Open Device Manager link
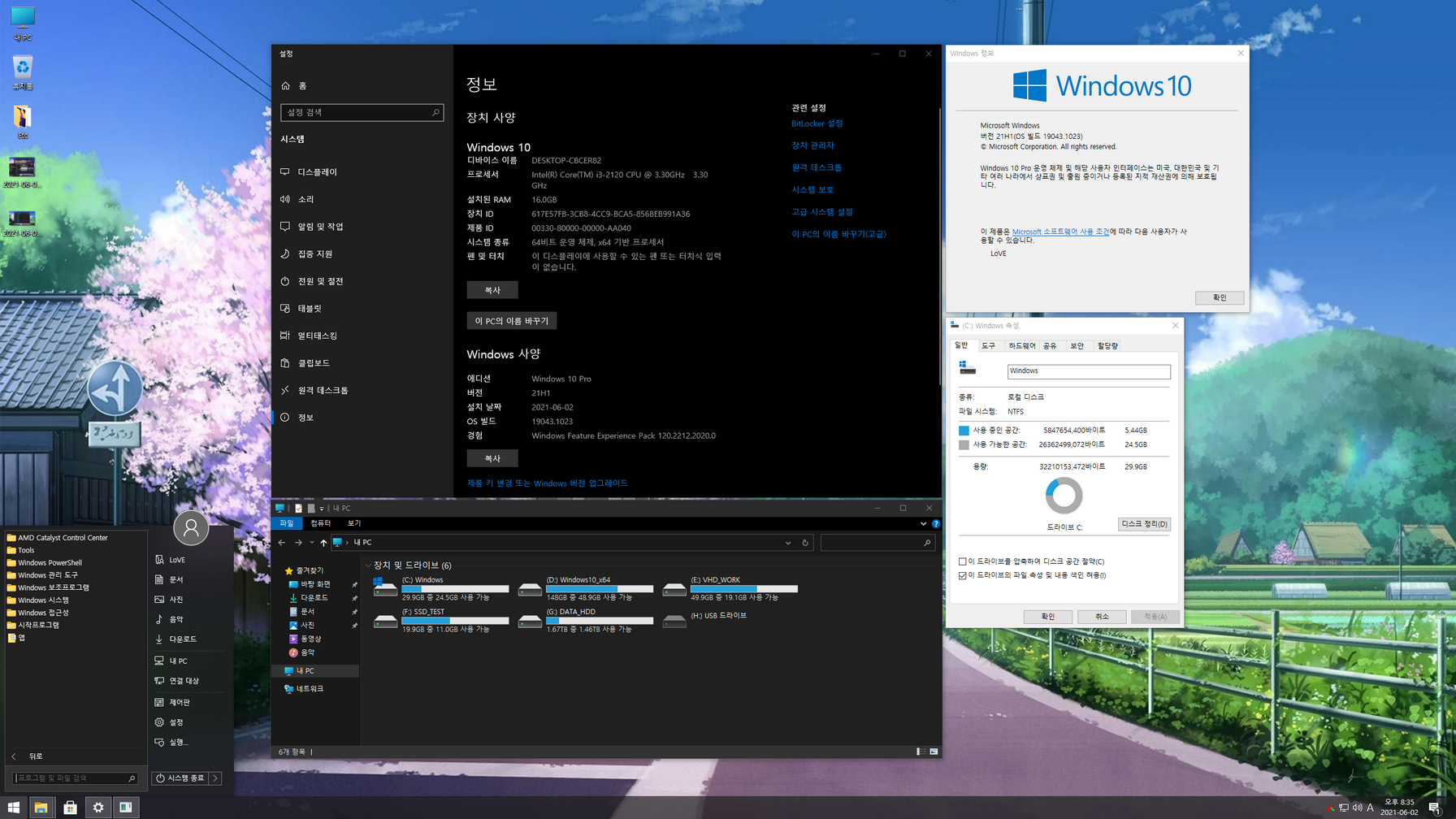 tap(812, 145)
